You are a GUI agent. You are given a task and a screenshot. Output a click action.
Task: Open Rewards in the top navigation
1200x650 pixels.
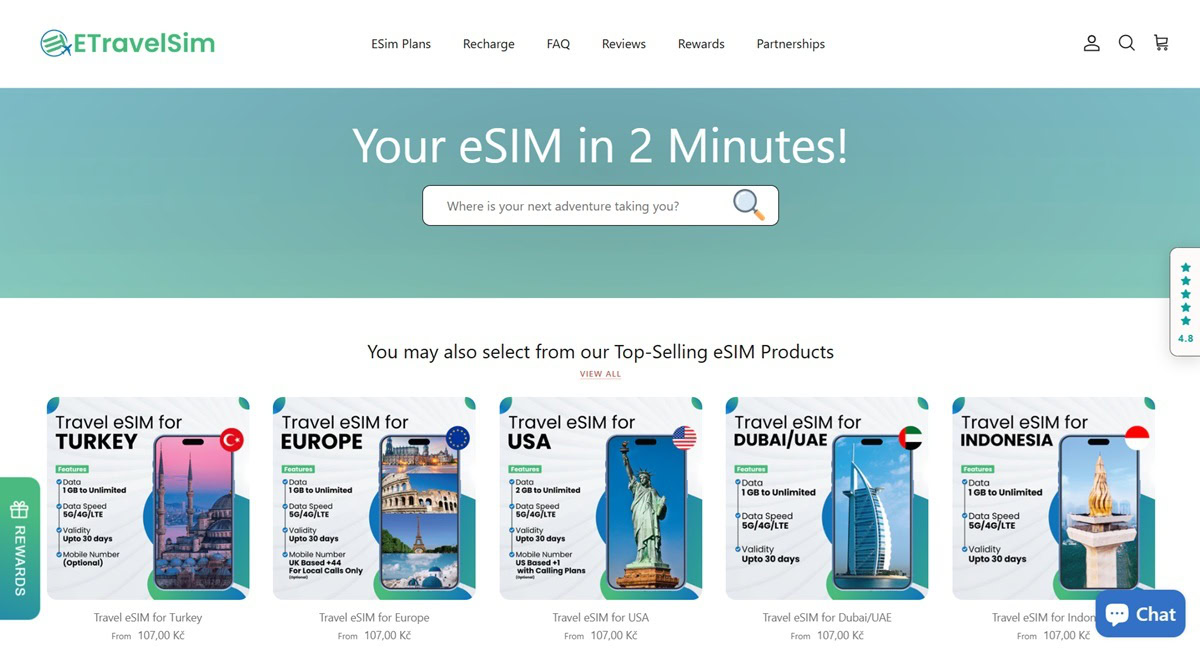click(701, 44)
